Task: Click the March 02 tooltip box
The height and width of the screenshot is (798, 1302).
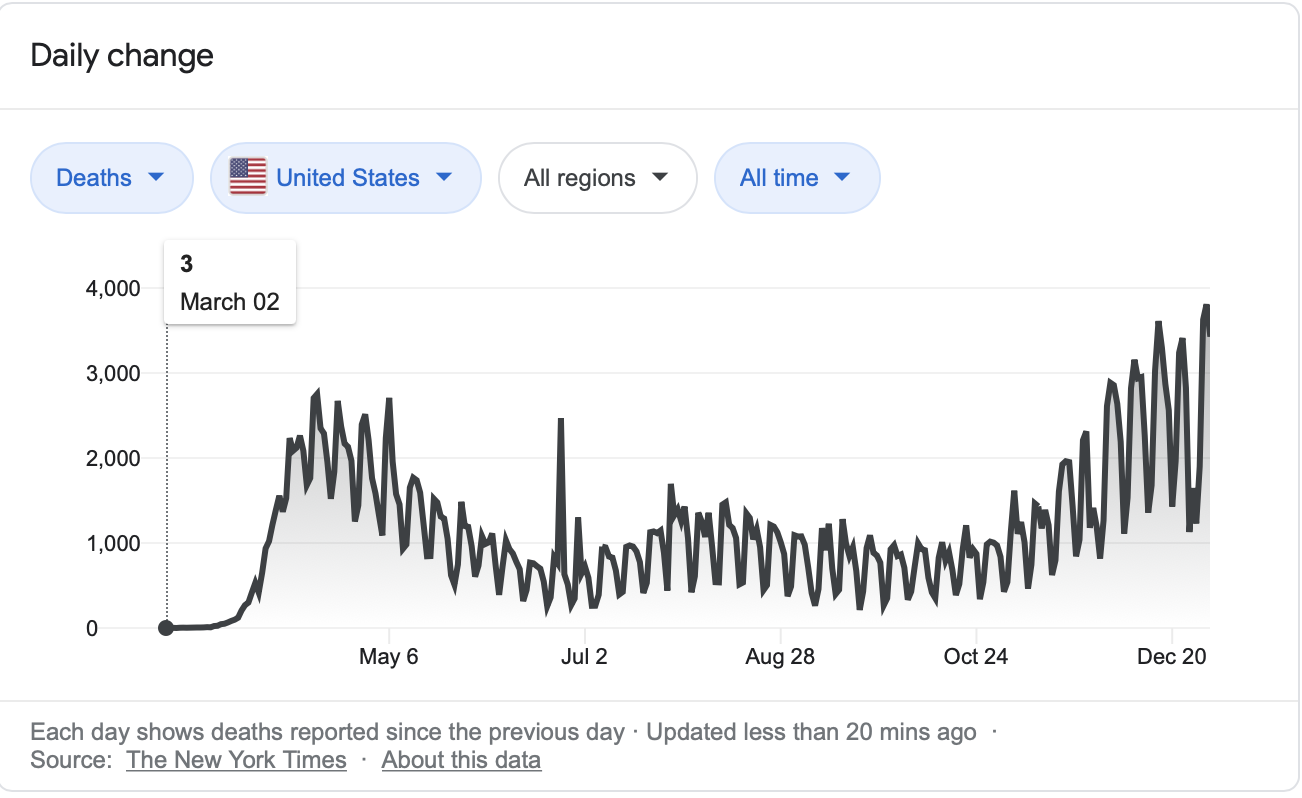Action: point(230,282)
